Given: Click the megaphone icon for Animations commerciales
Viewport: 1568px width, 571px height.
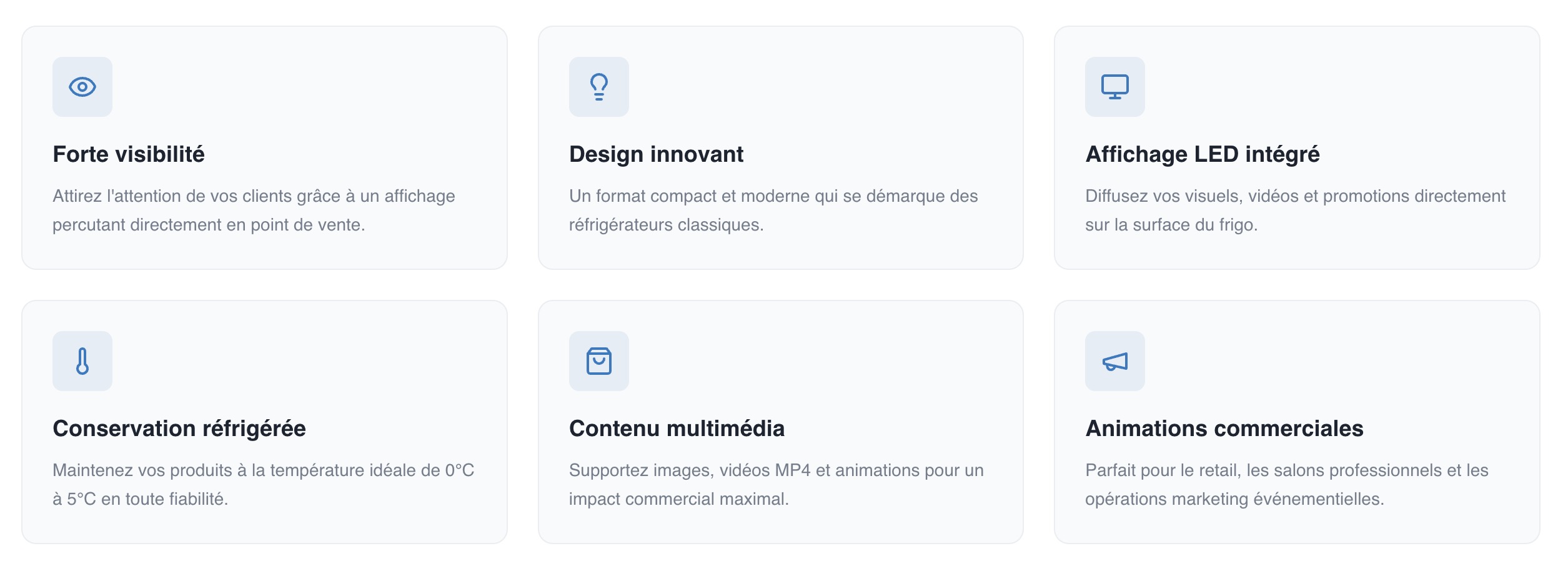Looking at the screenshot, I should (x=1114, y=361).
